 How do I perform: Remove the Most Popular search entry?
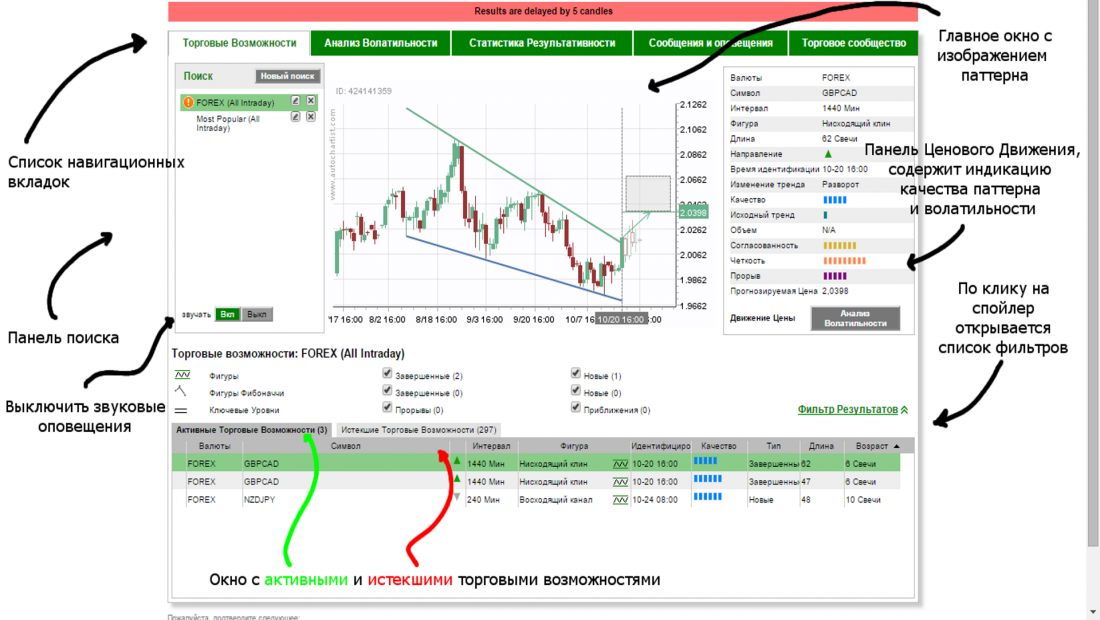[311, 117]
